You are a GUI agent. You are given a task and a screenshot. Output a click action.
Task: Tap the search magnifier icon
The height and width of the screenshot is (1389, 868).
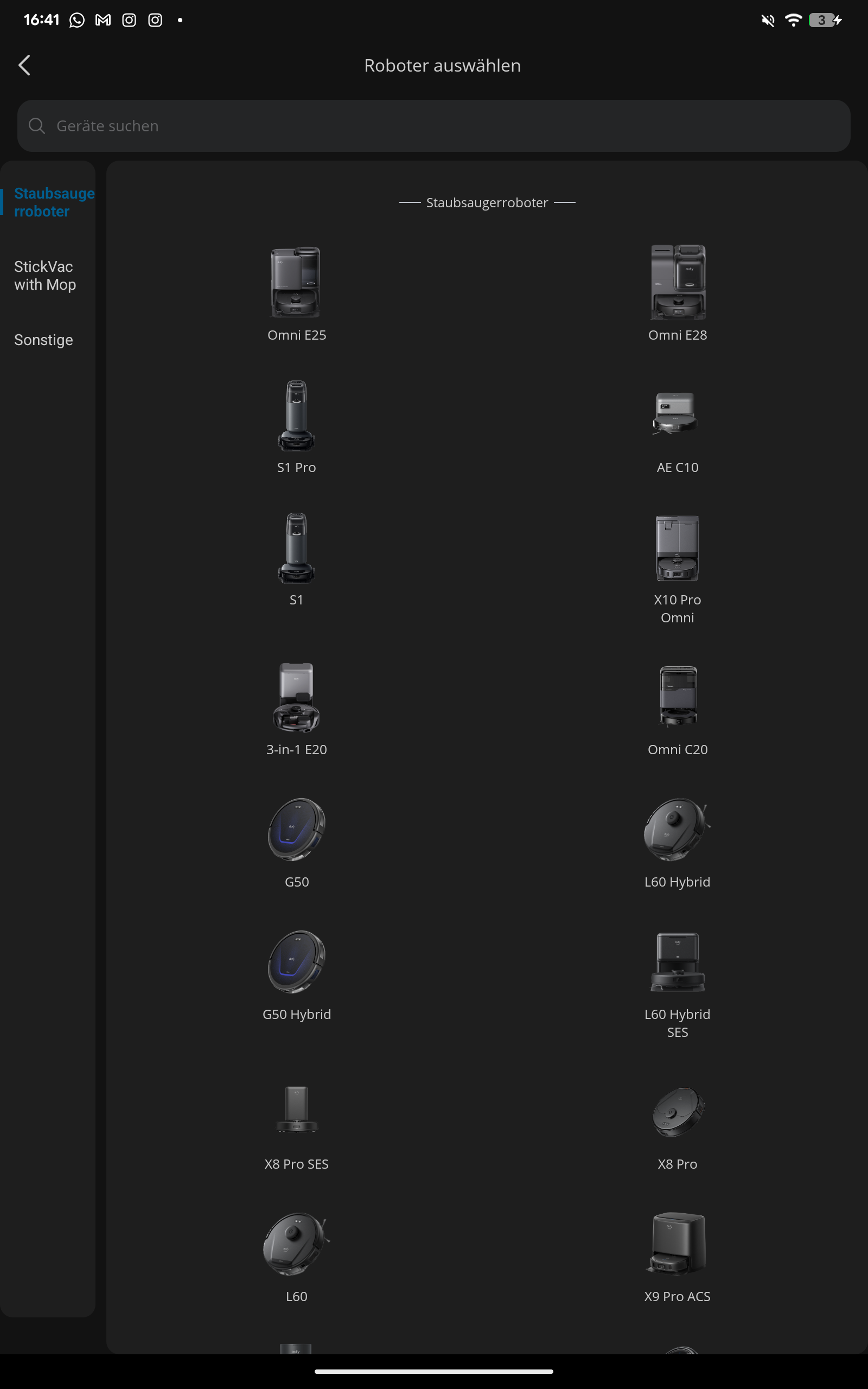(x=37, y=126)
